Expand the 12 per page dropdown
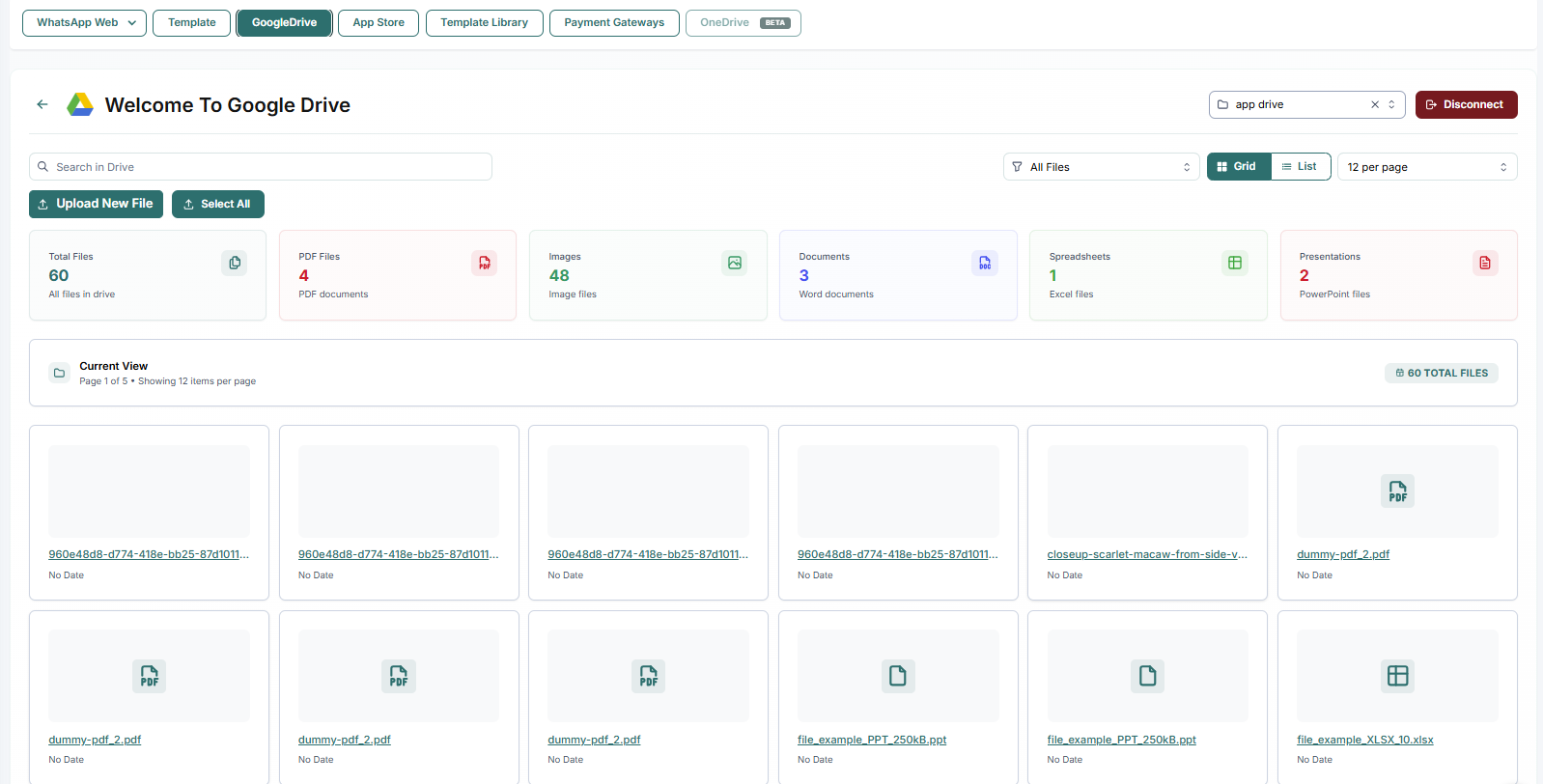 point(1426,167)
